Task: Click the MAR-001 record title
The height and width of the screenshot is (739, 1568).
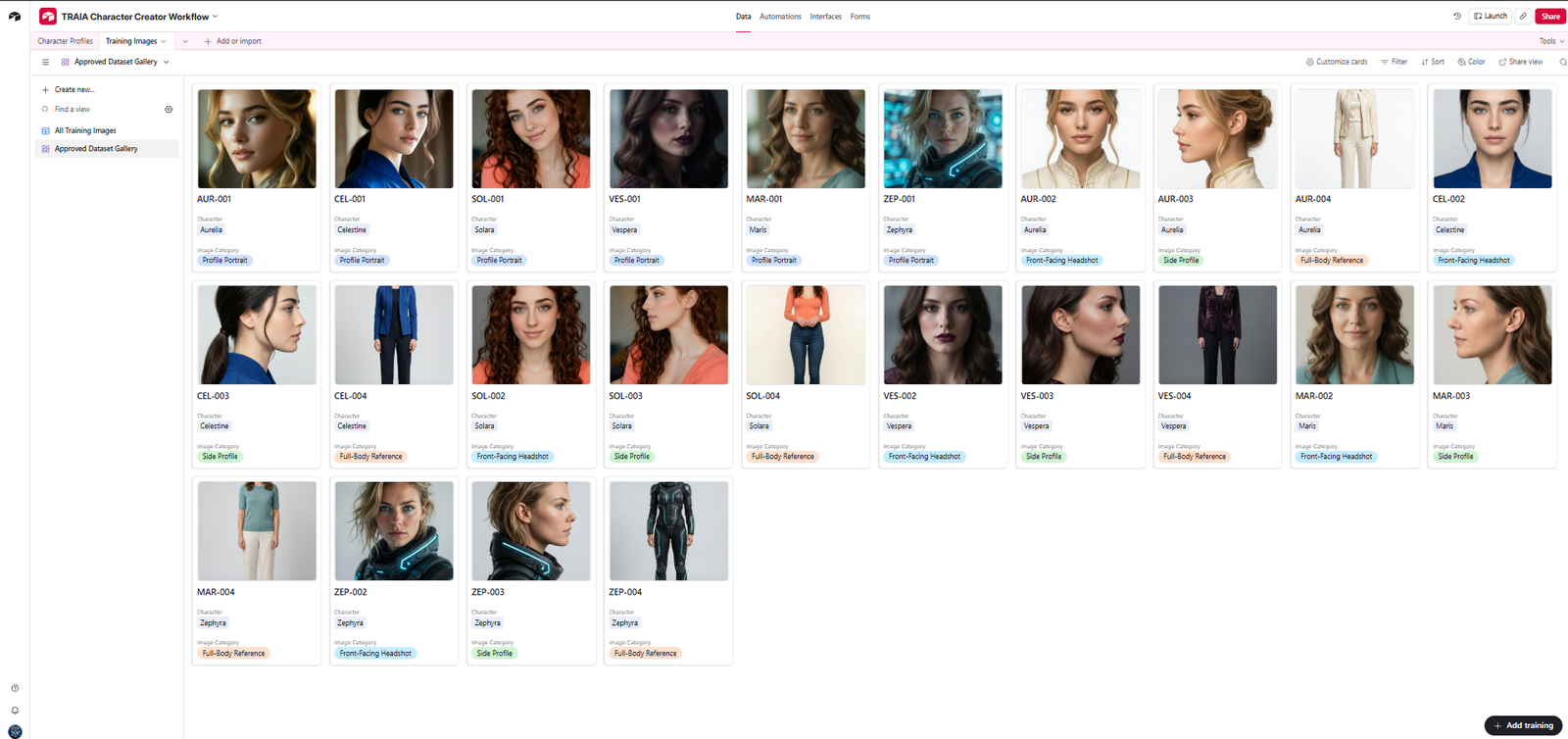Action: point(764,199)
